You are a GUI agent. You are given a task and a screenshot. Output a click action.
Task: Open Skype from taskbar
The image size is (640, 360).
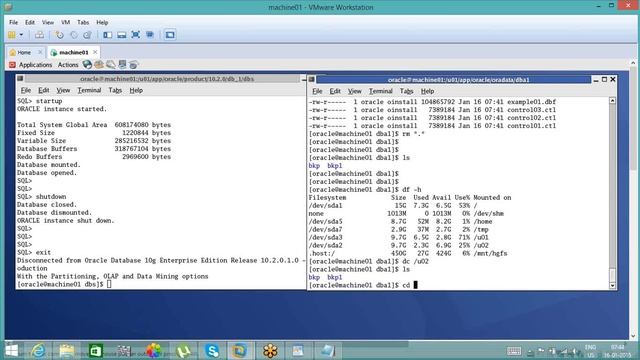point(212,351)
